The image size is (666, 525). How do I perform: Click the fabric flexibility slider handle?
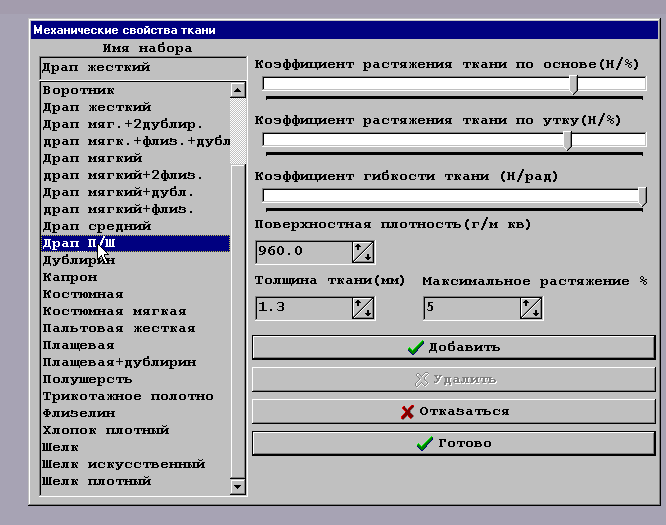click(x=643, y=197)
